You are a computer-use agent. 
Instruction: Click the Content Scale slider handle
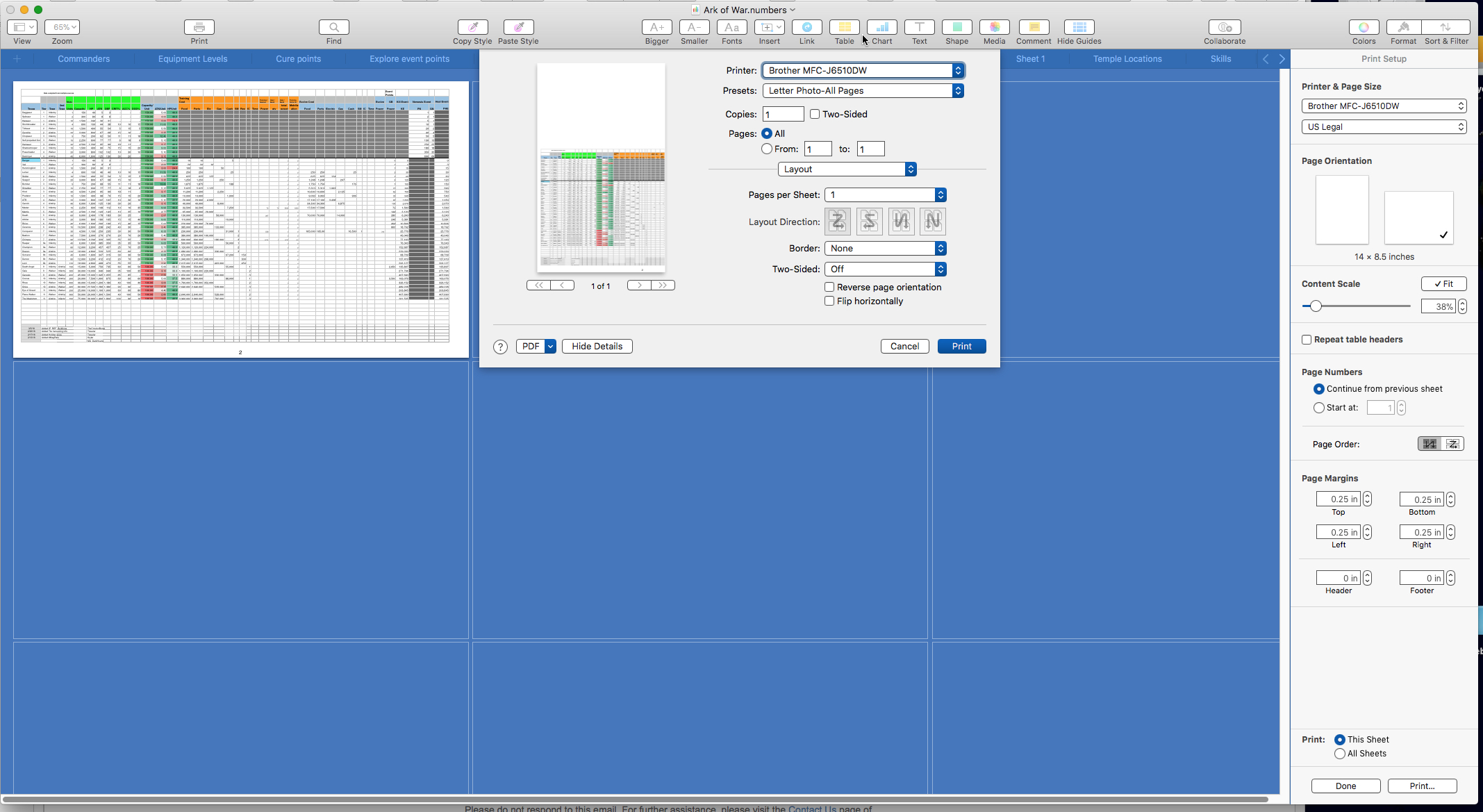[1316, 306]
